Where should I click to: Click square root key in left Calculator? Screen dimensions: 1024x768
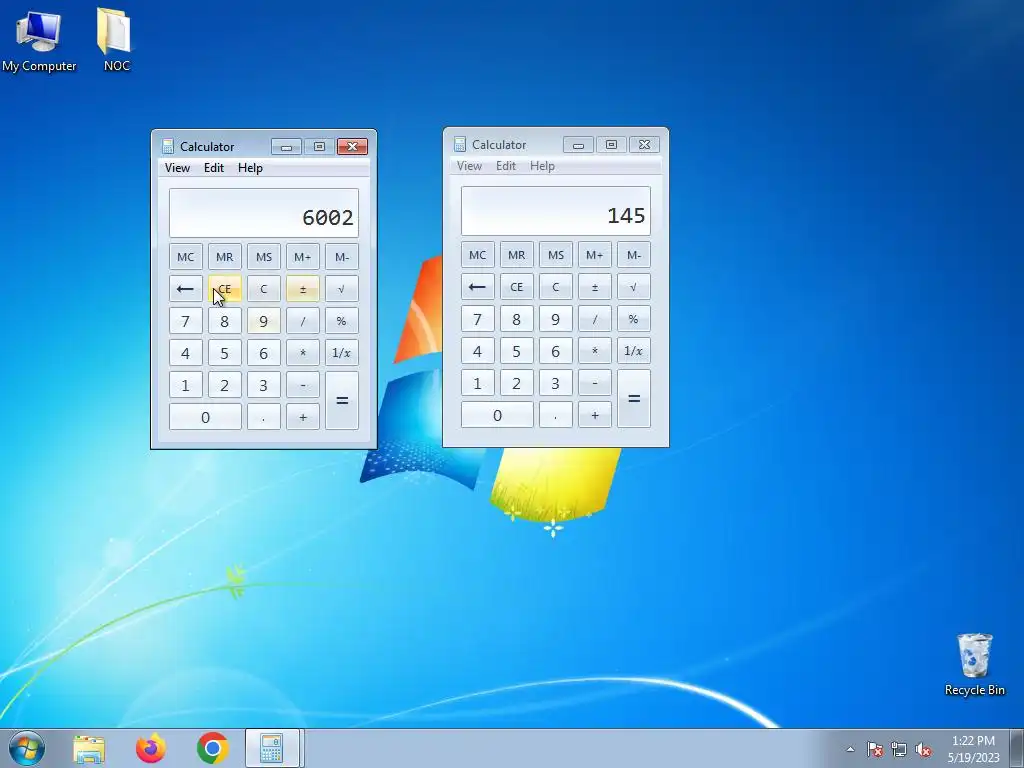(342, 289)
